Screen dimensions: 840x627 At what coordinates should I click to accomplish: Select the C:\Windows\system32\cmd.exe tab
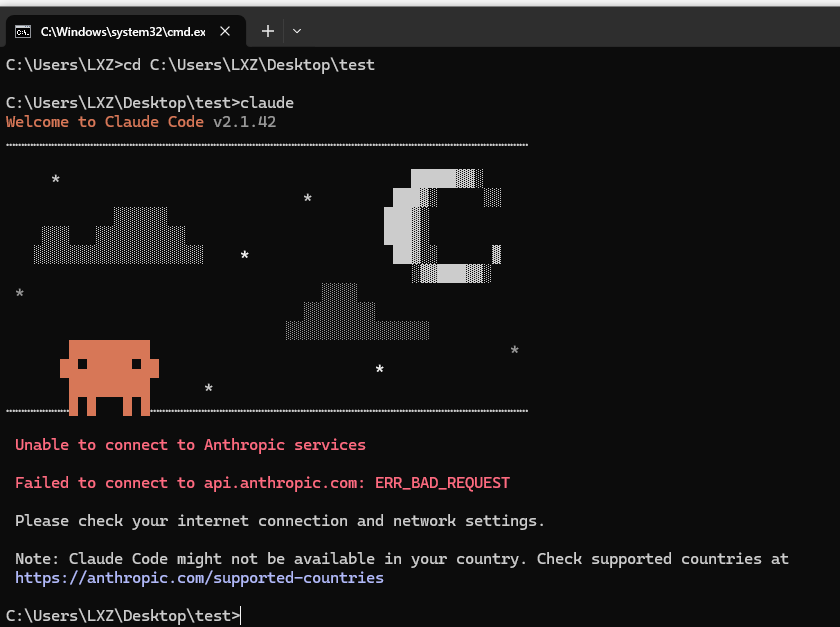pyautogui.click(x=122, y=31)
